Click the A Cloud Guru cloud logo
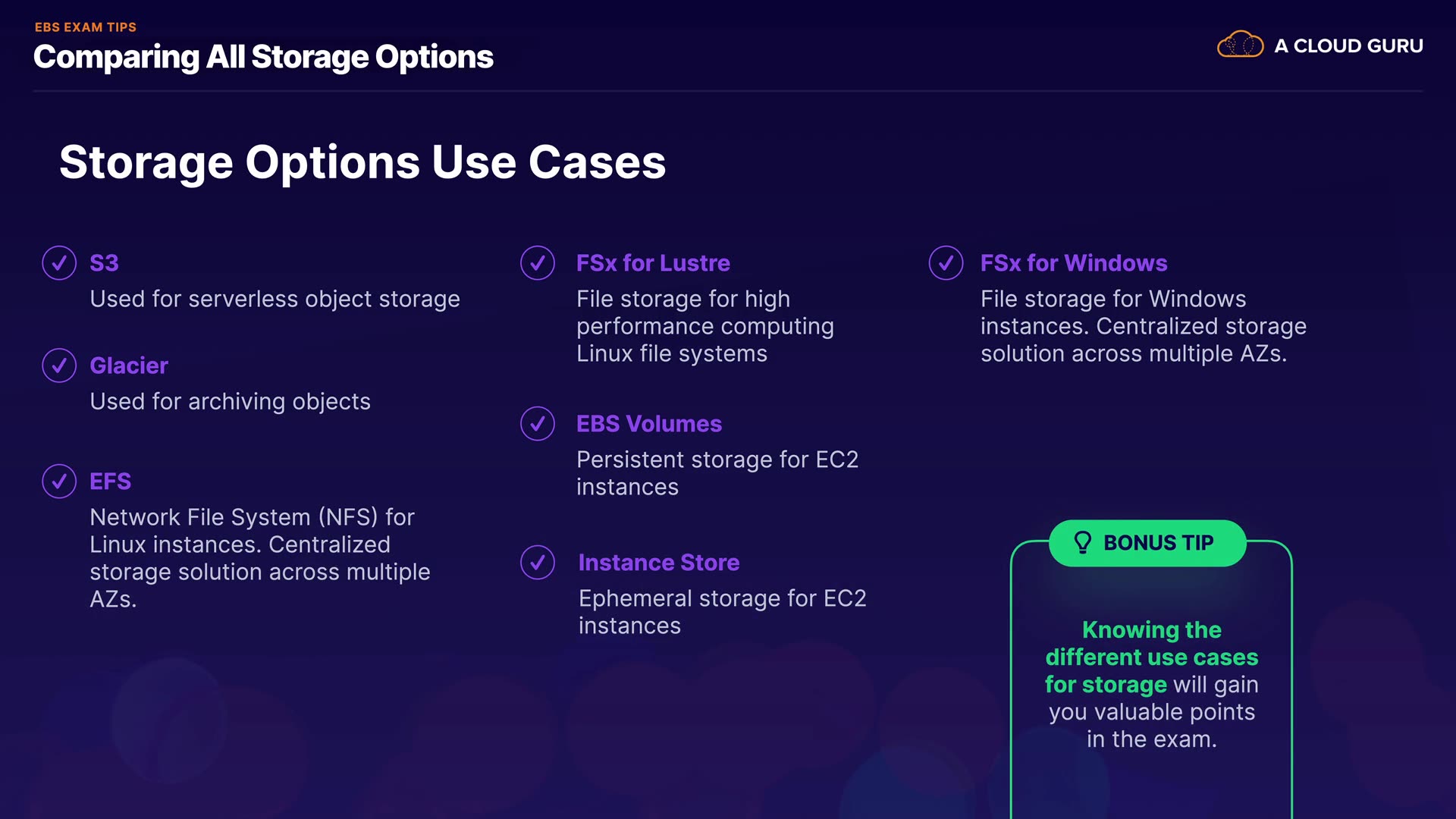 click(x=1240, y=45)
